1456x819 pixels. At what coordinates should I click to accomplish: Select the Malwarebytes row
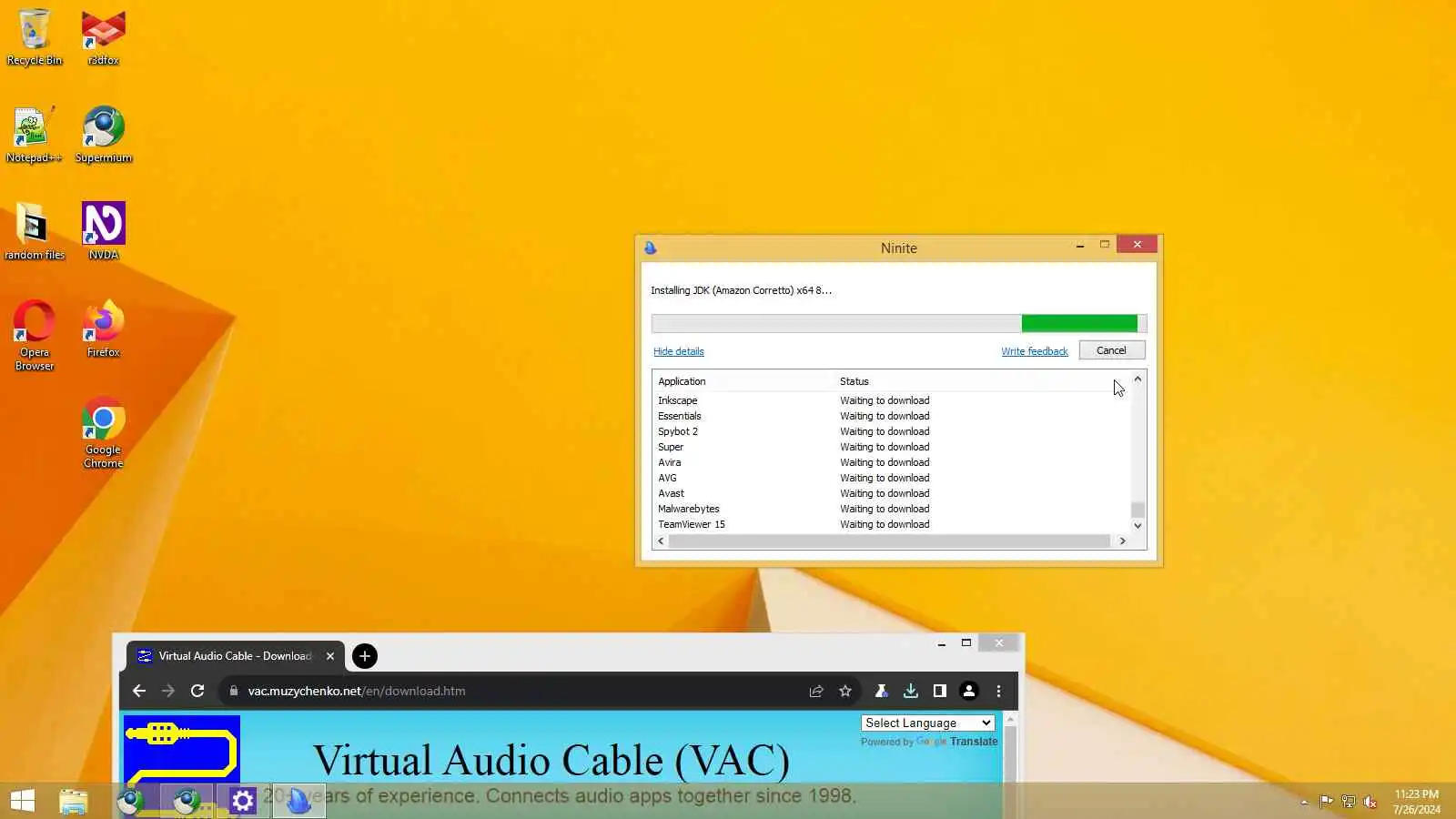pyautogui.click(x=892, y=509)
